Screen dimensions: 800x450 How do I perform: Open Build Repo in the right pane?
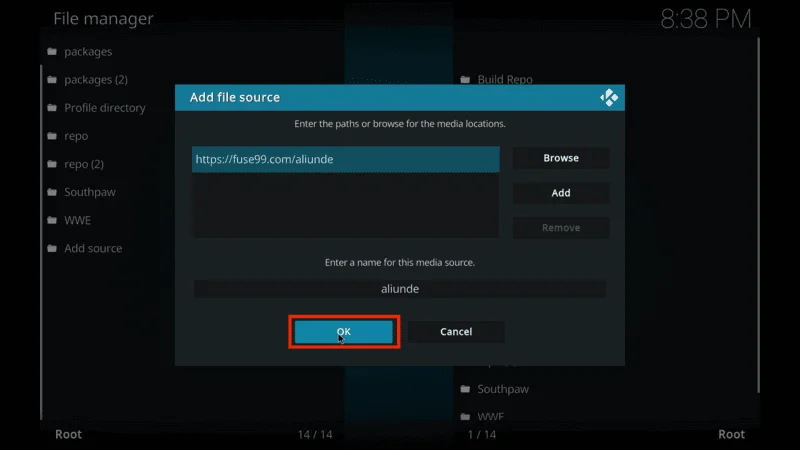click(x=505, y=80)
